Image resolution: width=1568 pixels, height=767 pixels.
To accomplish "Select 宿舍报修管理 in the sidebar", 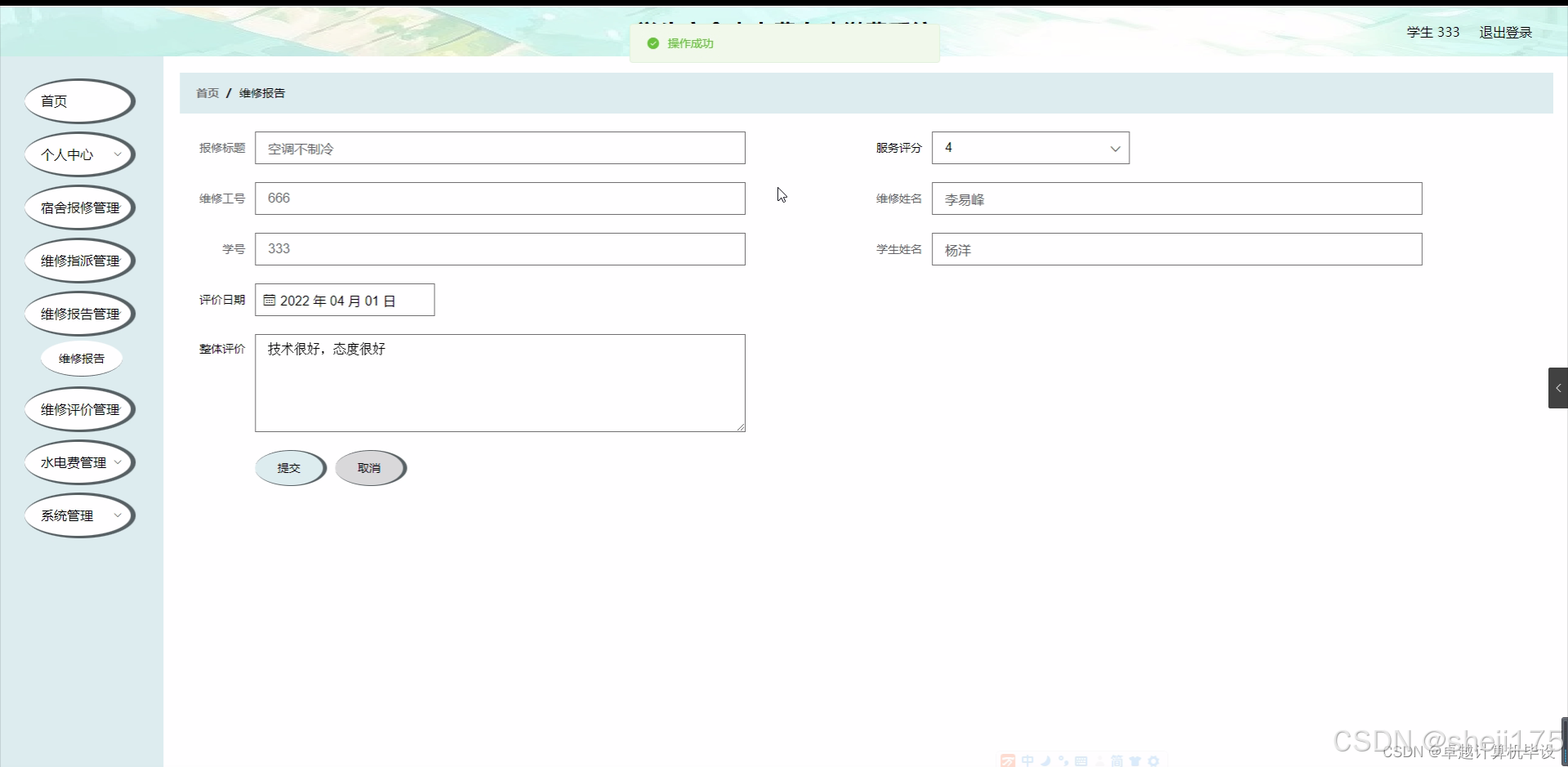I will [79, 207].
